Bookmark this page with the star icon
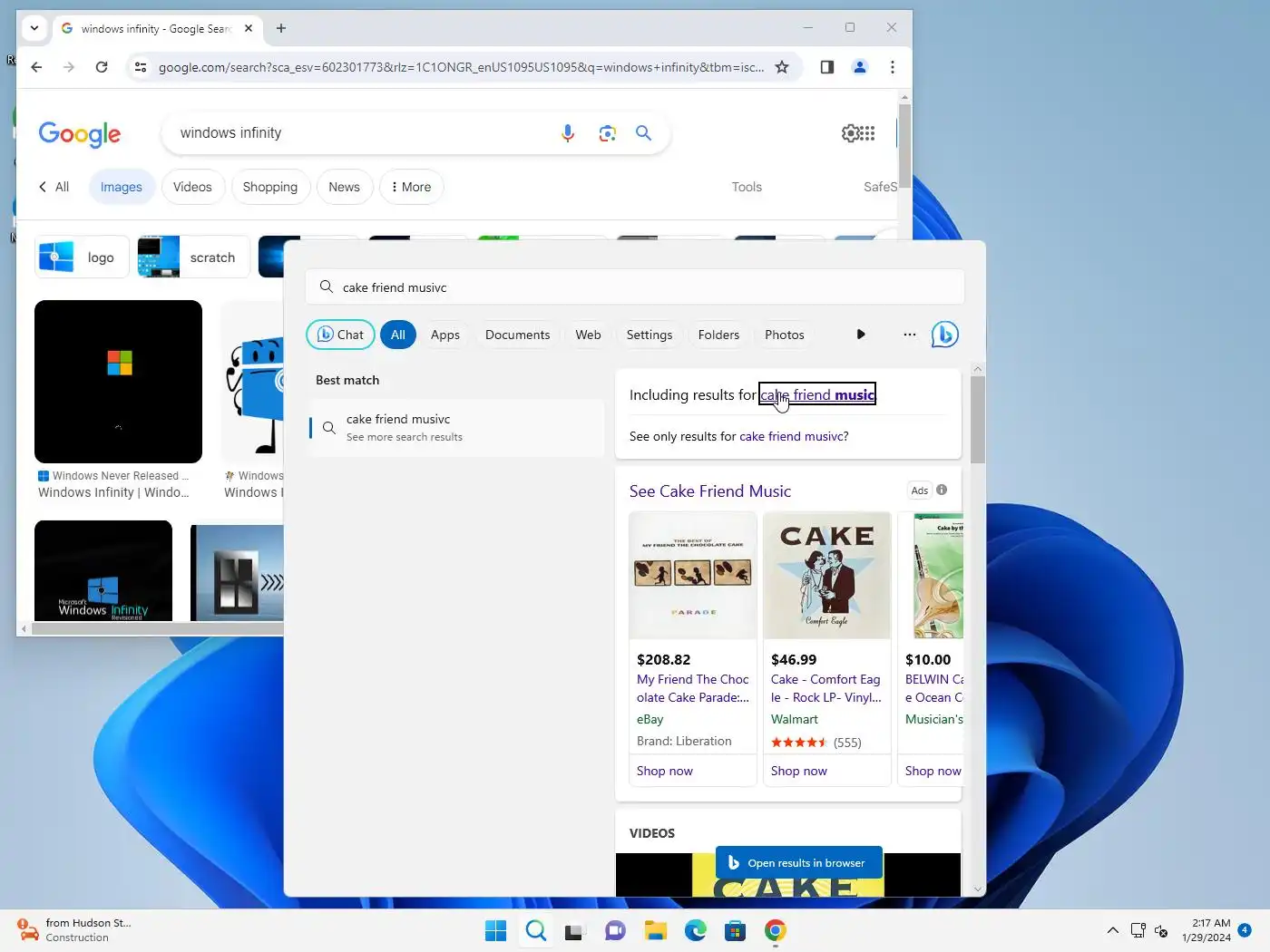This screenshot has height=952, width=1270. click(x=782, y=67)
